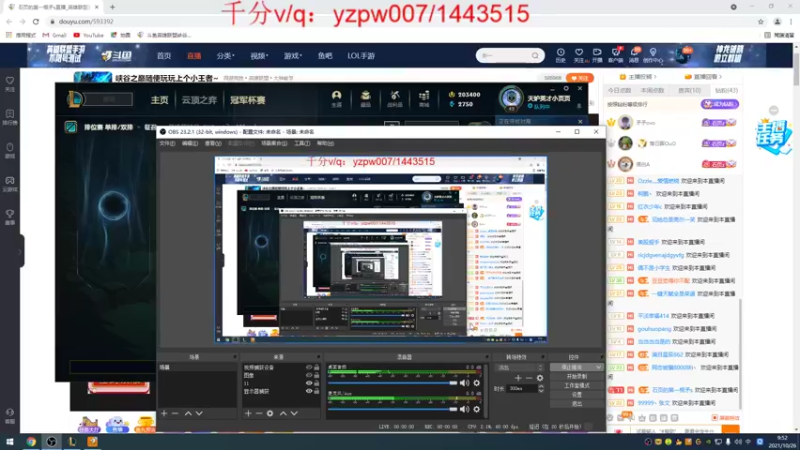Open the Help menu in OBS
The width and height of the screenshot is (800, 450).
point(325,143)
